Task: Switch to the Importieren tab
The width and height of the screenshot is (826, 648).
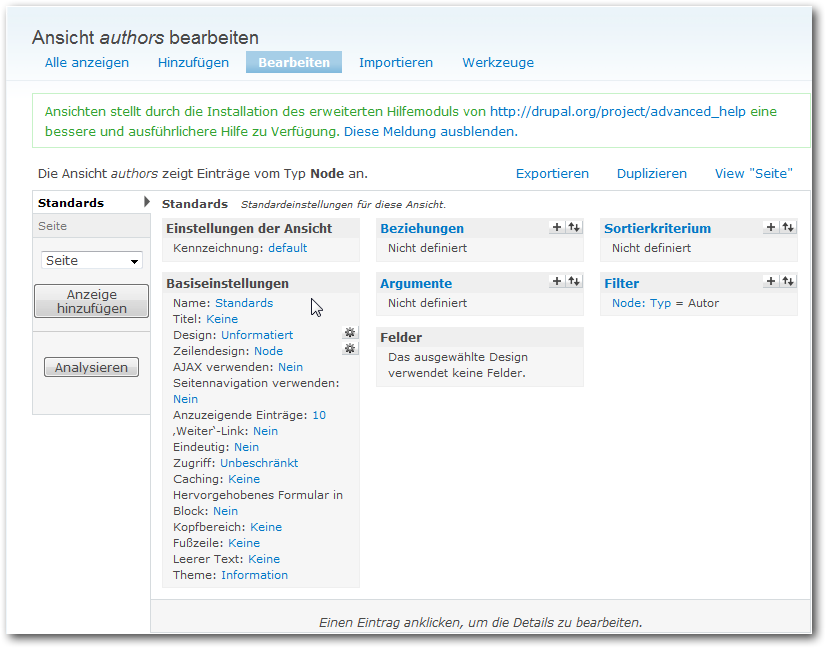Action: click(x=396, y=62)
